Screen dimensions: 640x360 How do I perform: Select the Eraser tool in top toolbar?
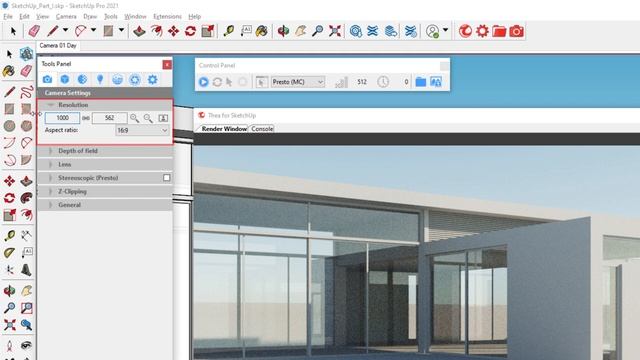click(34, 31)
